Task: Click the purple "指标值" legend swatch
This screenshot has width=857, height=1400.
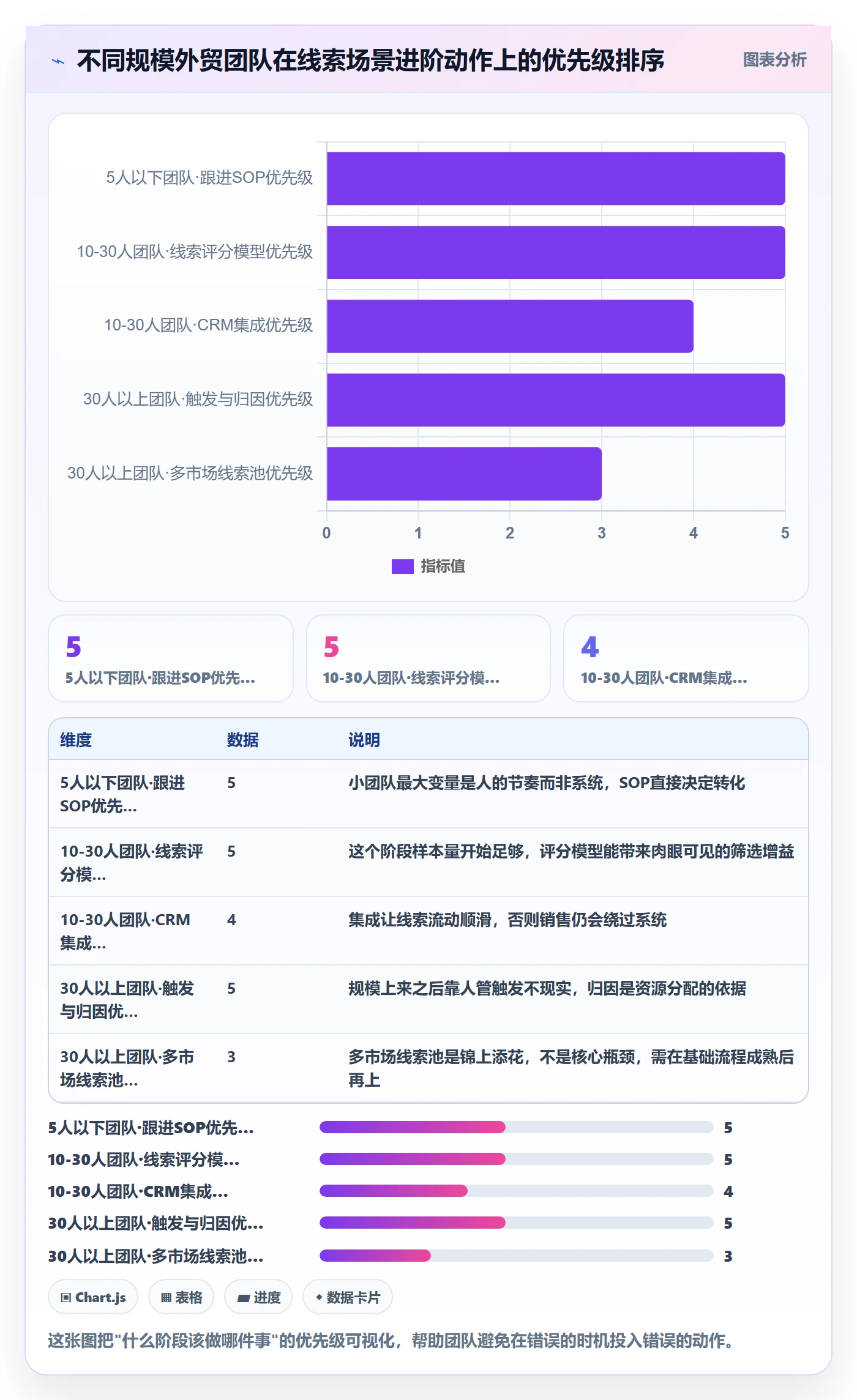Action: pyautogui.click(x=403, y=567)
